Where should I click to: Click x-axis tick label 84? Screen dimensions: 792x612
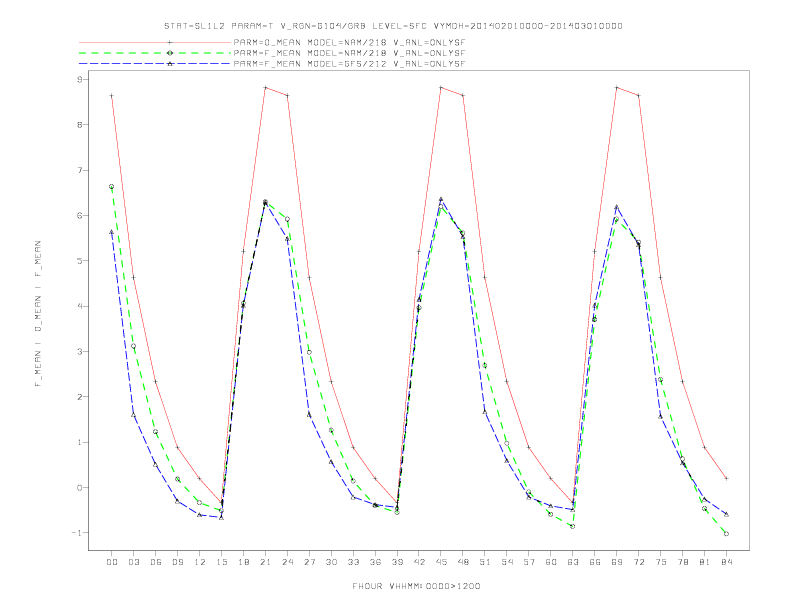[726, 562]
